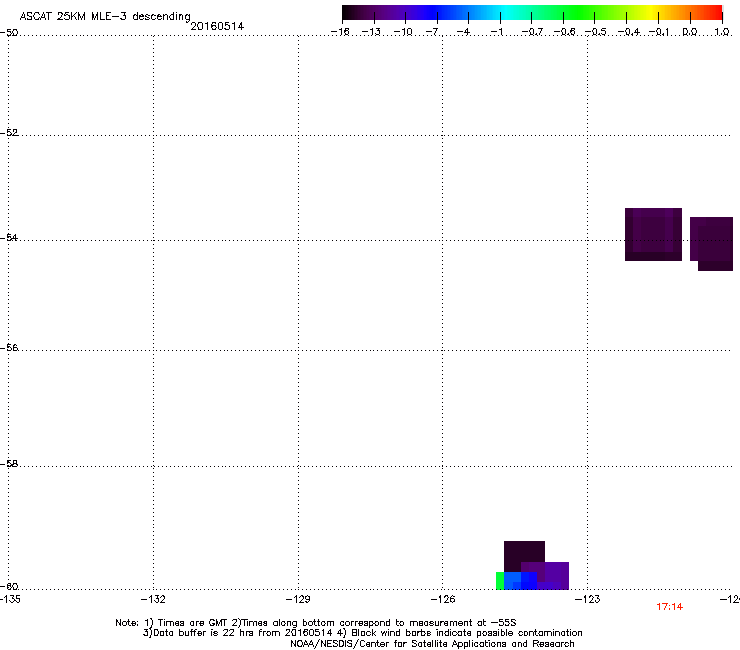This screenshot has height=650, width=740.
Task: Click the colorbar label "-4"
Action: click(x=463, y=32)
